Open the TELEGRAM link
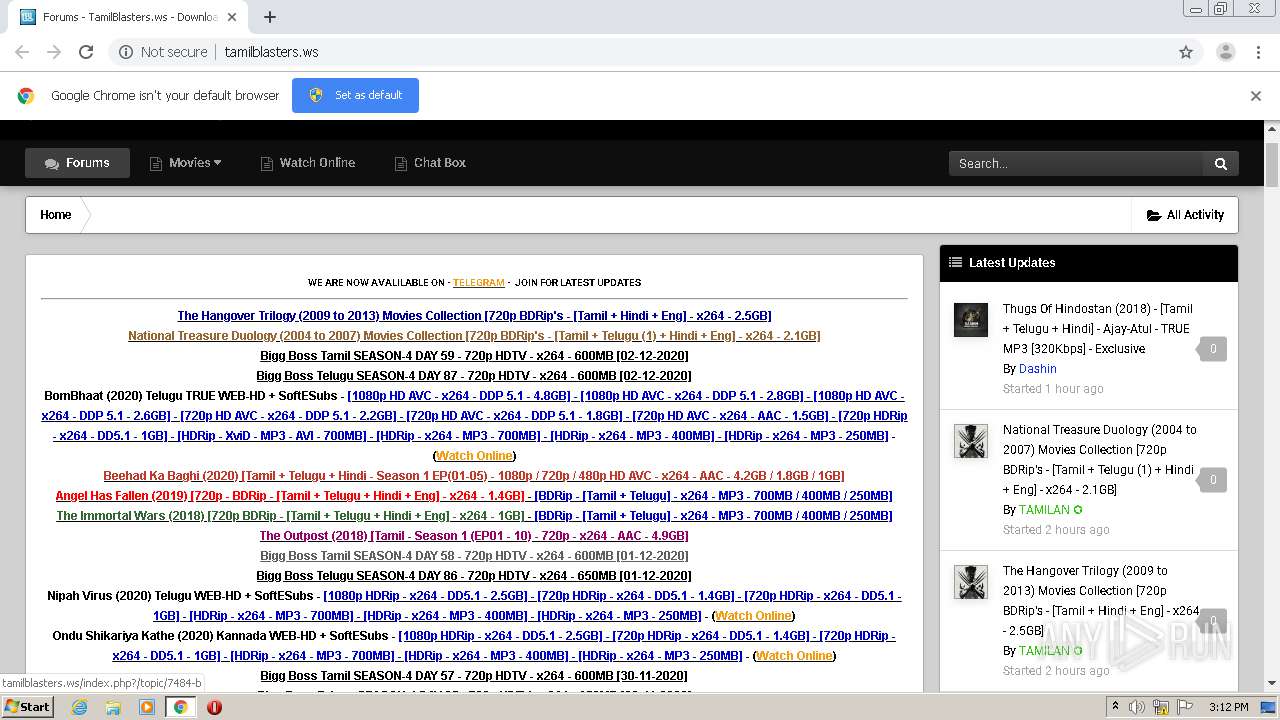1280x720 pixels. (478, 283)
